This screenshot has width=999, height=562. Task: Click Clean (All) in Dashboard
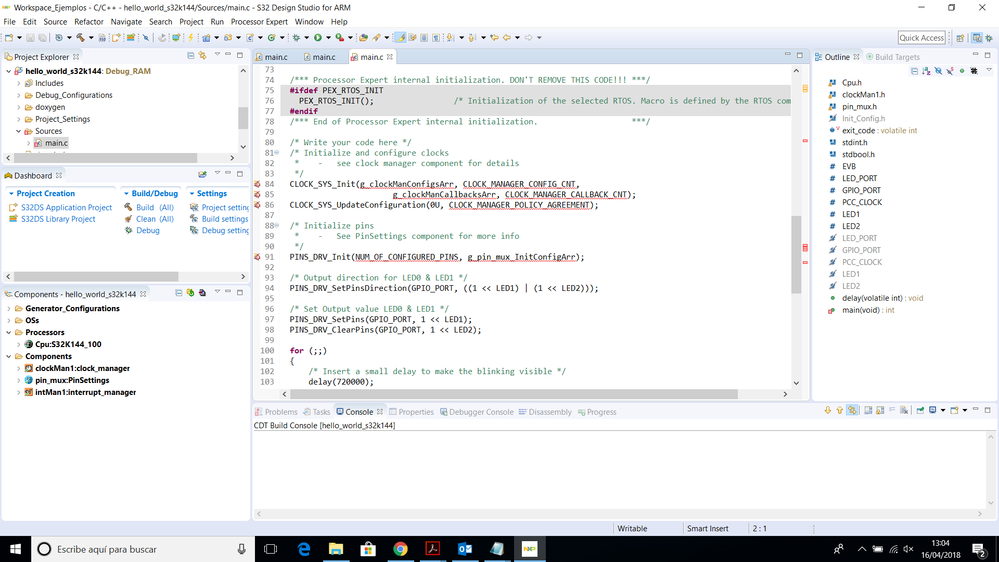[x=155, y=219]
